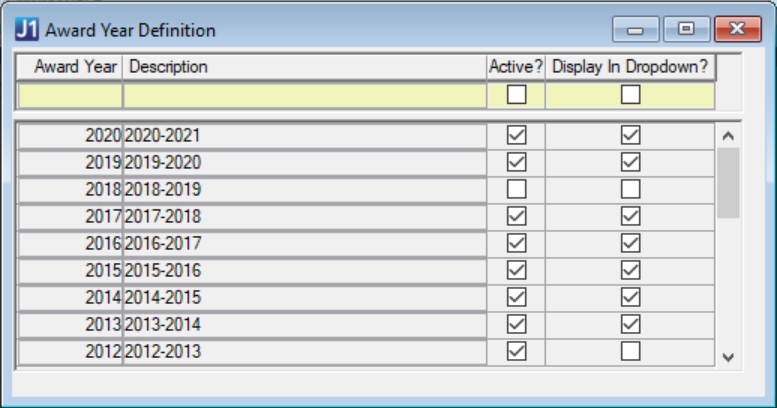The width and height of the screenshot is (777, 408).
Task: Click the vertical scrollbar thumb
Action: [x=728, y=182]
